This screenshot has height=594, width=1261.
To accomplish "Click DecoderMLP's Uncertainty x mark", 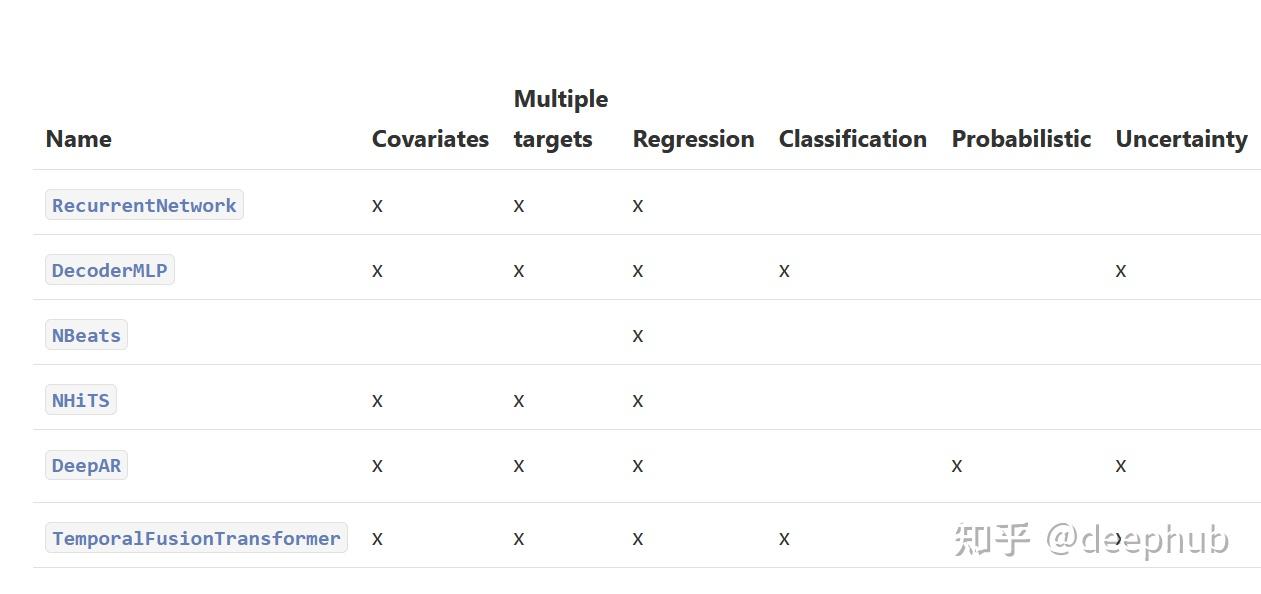I will [1121, 270].
